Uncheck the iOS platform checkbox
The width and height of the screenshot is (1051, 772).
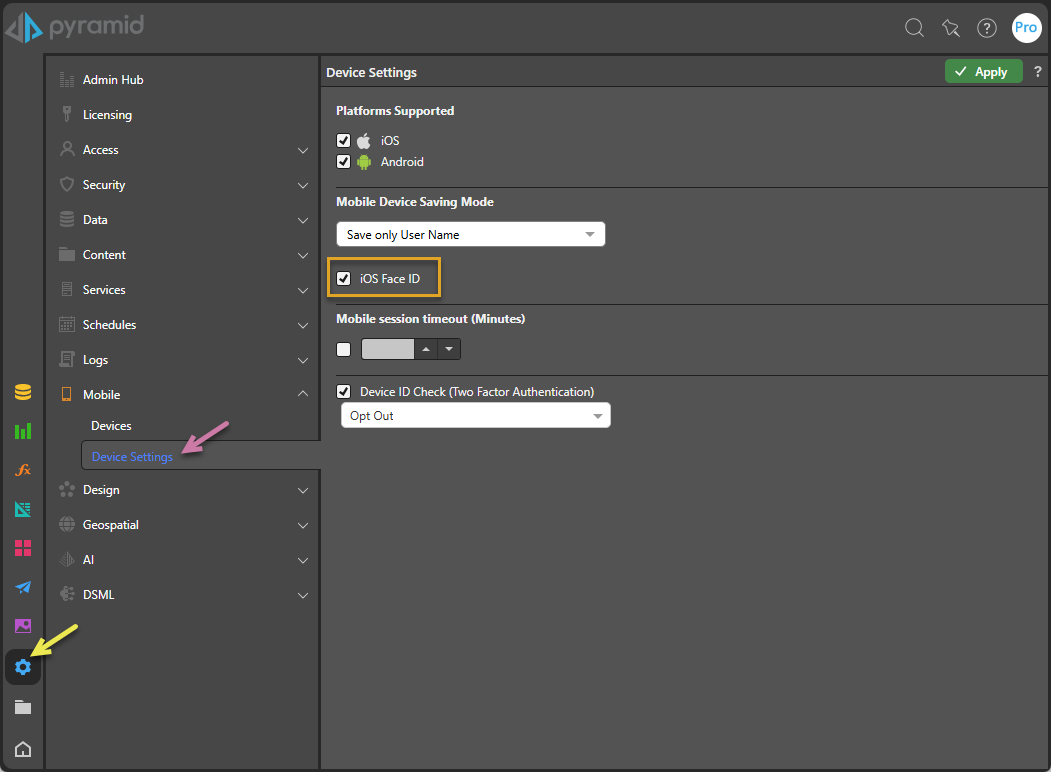point(344,141)
